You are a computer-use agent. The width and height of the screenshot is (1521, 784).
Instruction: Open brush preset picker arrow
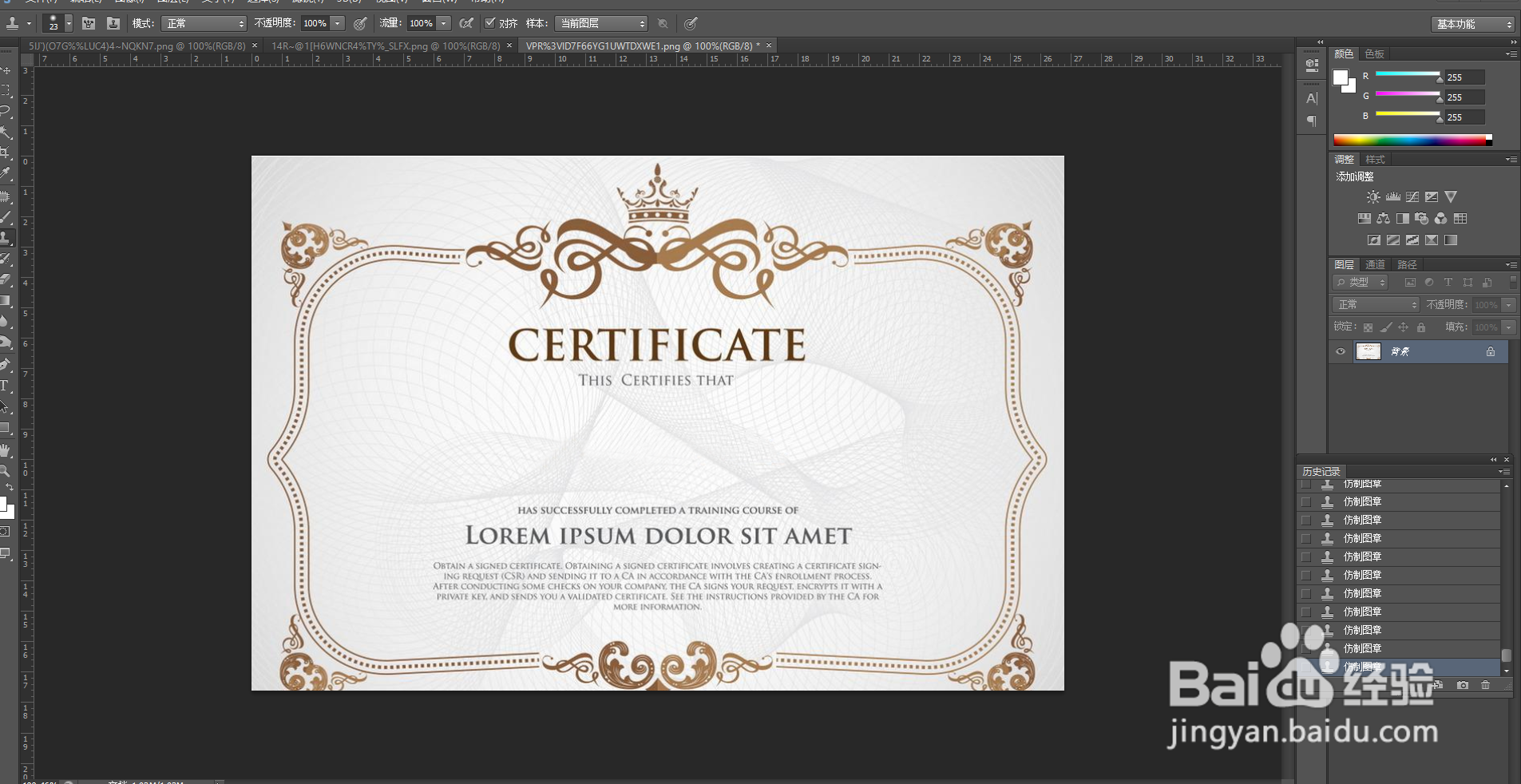coord(69,23)
